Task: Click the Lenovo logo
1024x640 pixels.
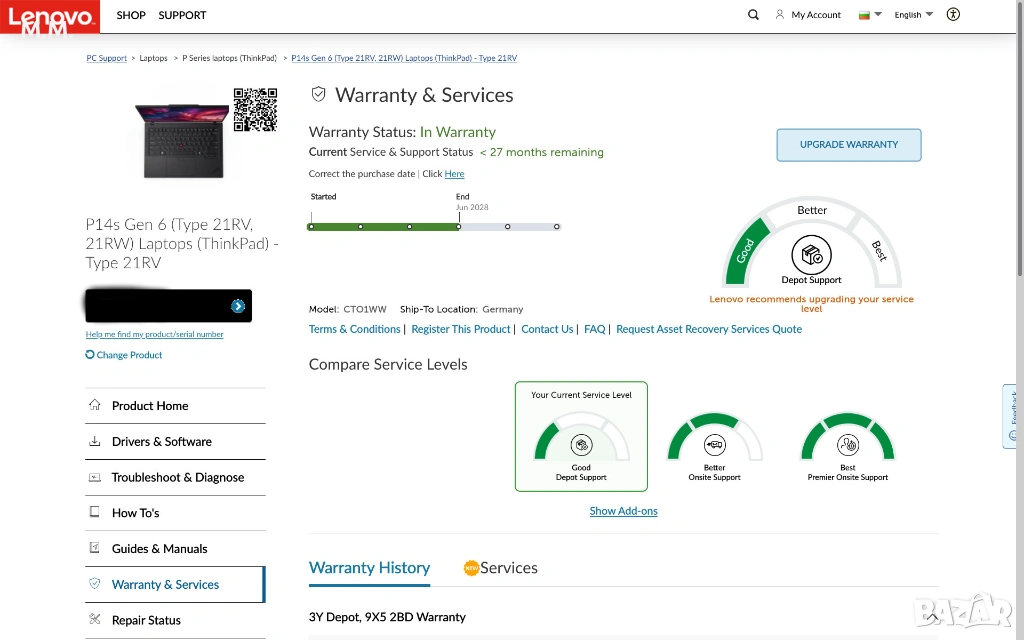Action: 49,17
